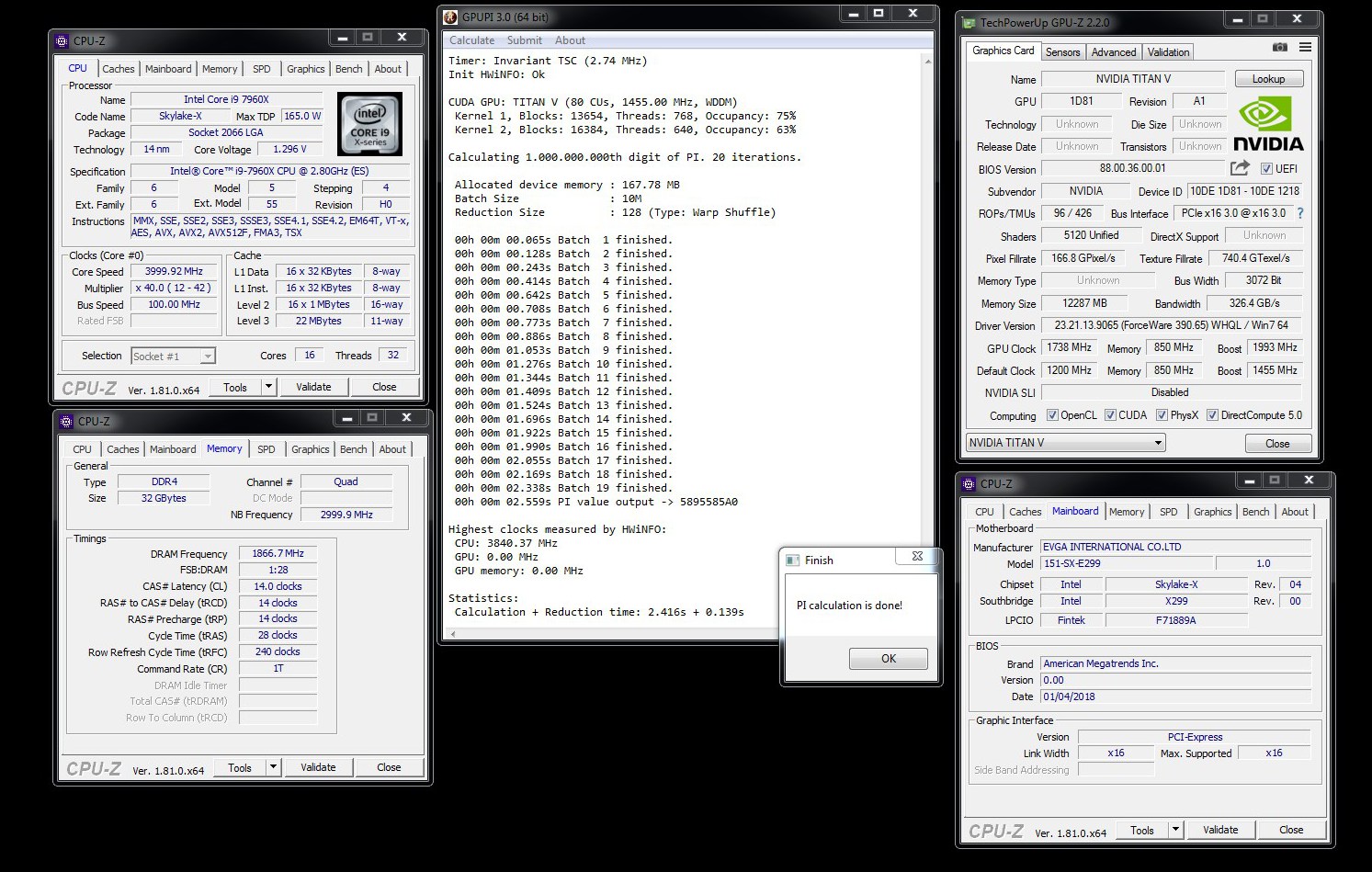The height and width of the screenshot is (872, 1372).
Task: Open Tools dropdown arrow in CPU-Z Mainboard window
Action: point(1175,830)
